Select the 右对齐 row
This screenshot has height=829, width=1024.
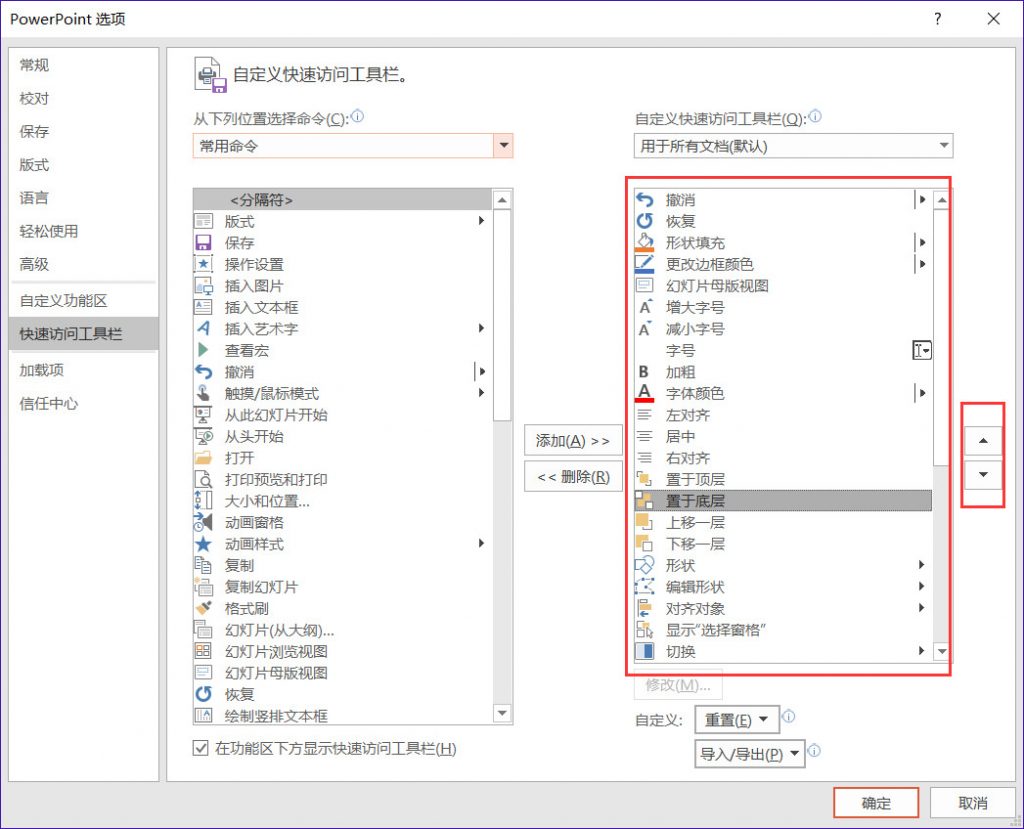pos(783,458)
